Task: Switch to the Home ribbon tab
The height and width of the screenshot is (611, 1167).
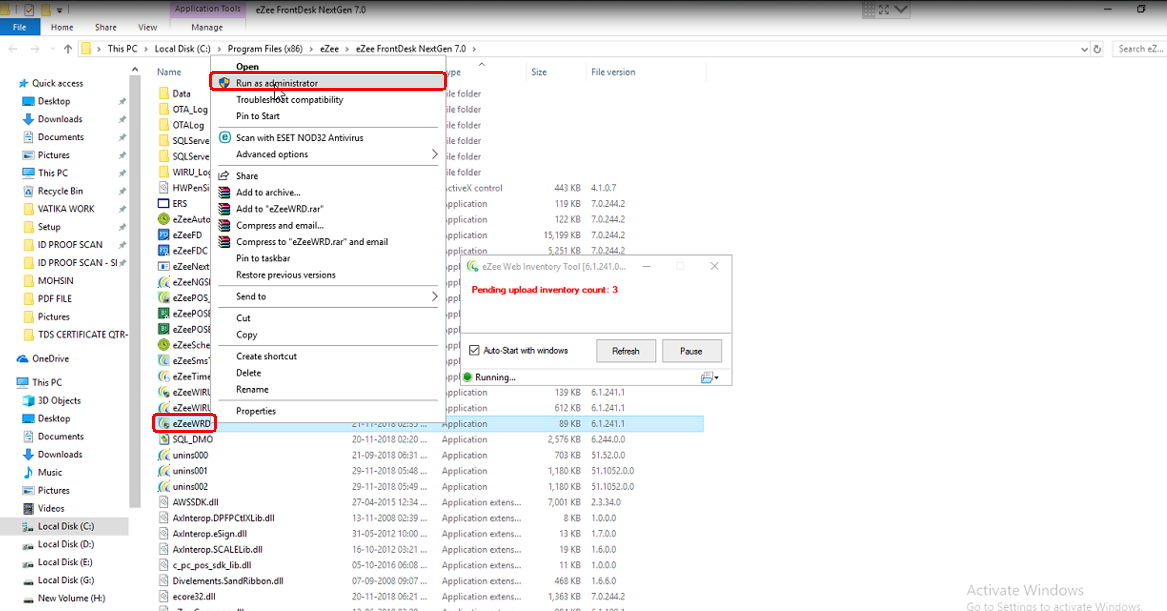Action: pyautogui.click(x=62, y=27)
